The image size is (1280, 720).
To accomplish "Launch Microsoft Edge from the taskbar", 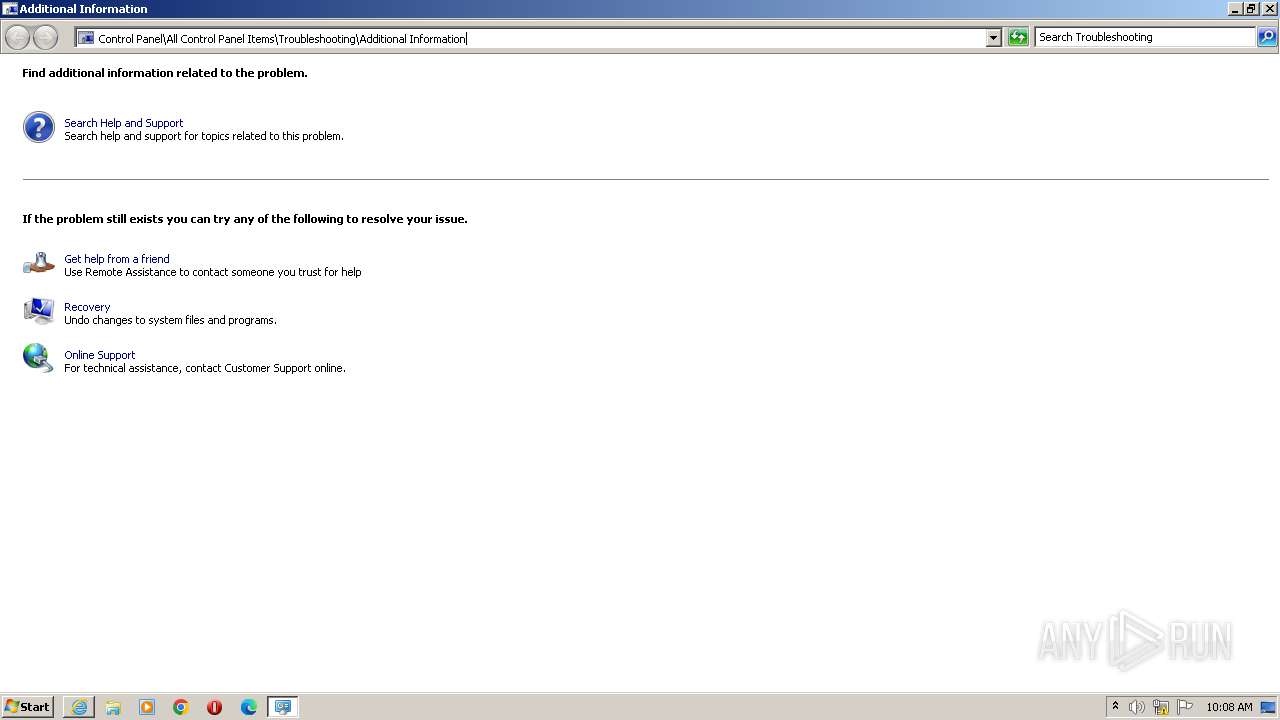I will (249, 707).
